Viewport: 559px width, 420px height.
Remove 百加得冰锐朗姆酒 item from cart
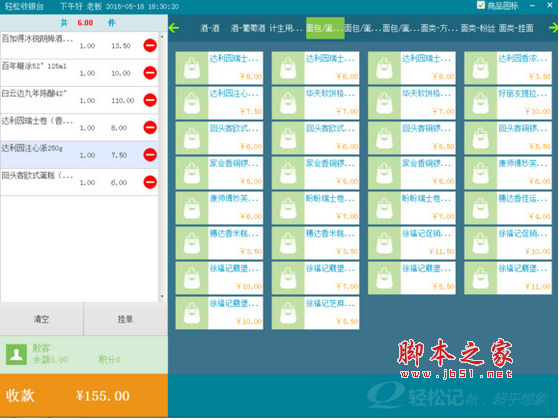(x=150, y=45)
